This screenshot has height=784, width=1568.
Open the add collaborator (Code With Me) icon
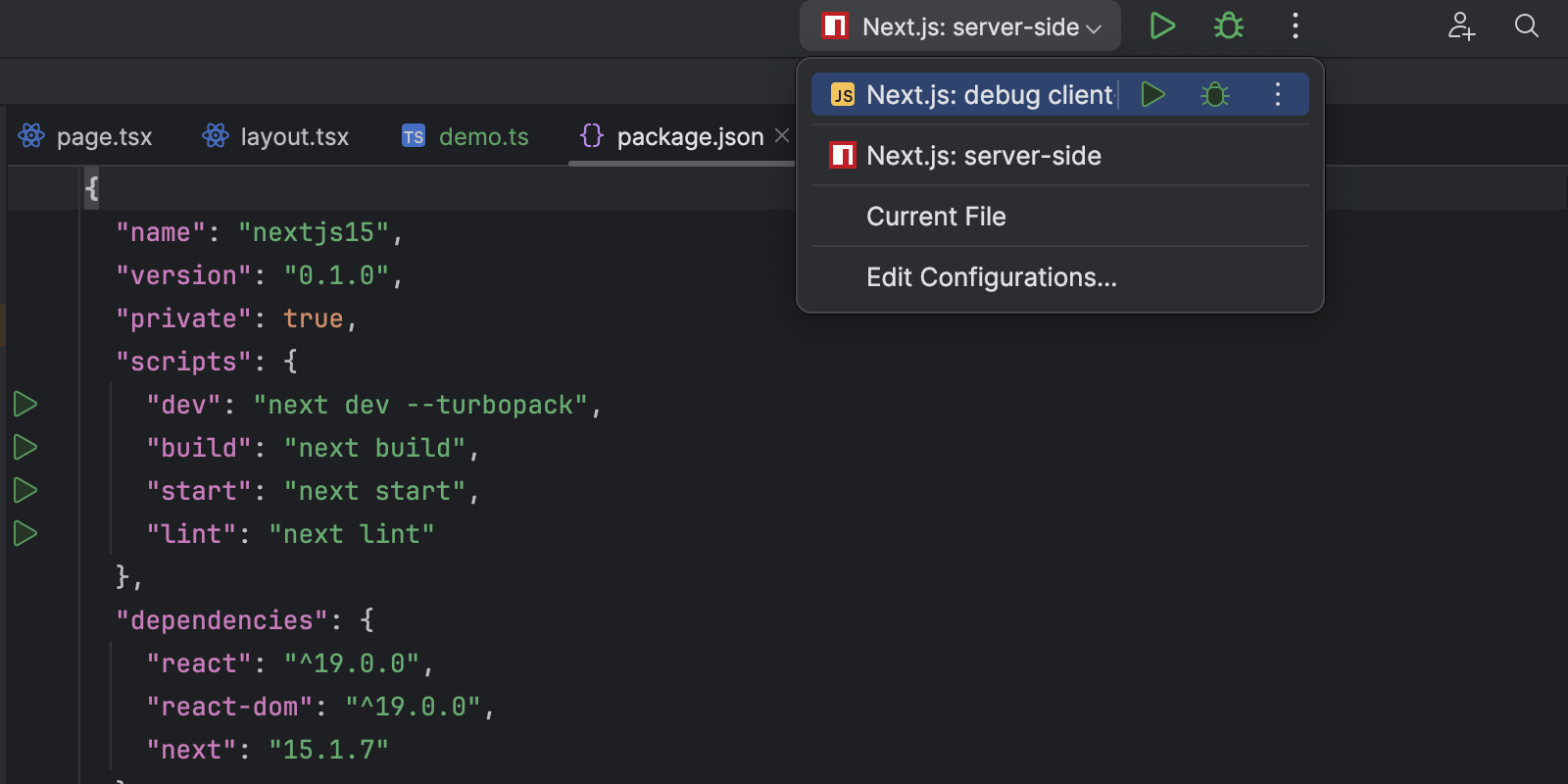1461,26
